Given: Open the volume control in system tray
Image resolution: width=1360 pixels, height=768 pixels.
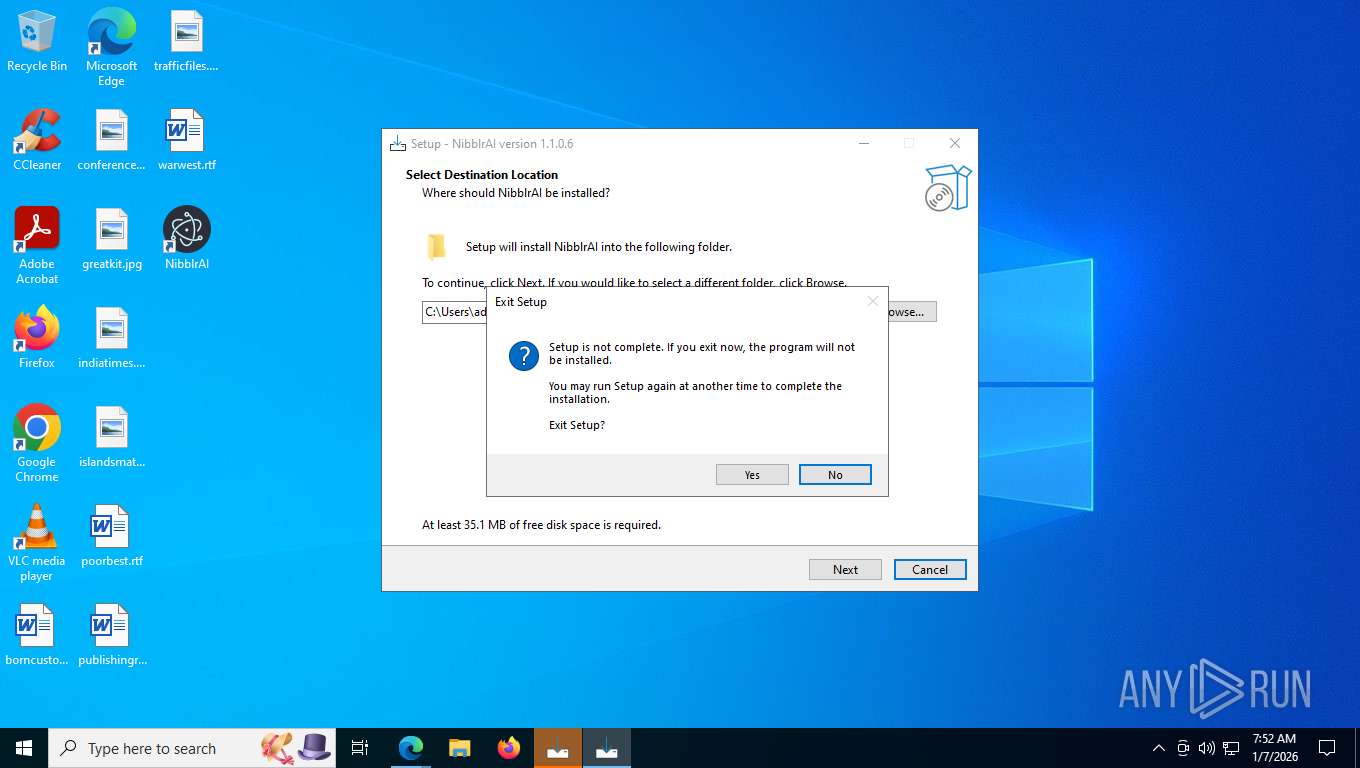Looking at the screenshot, I should [1207, 748].
